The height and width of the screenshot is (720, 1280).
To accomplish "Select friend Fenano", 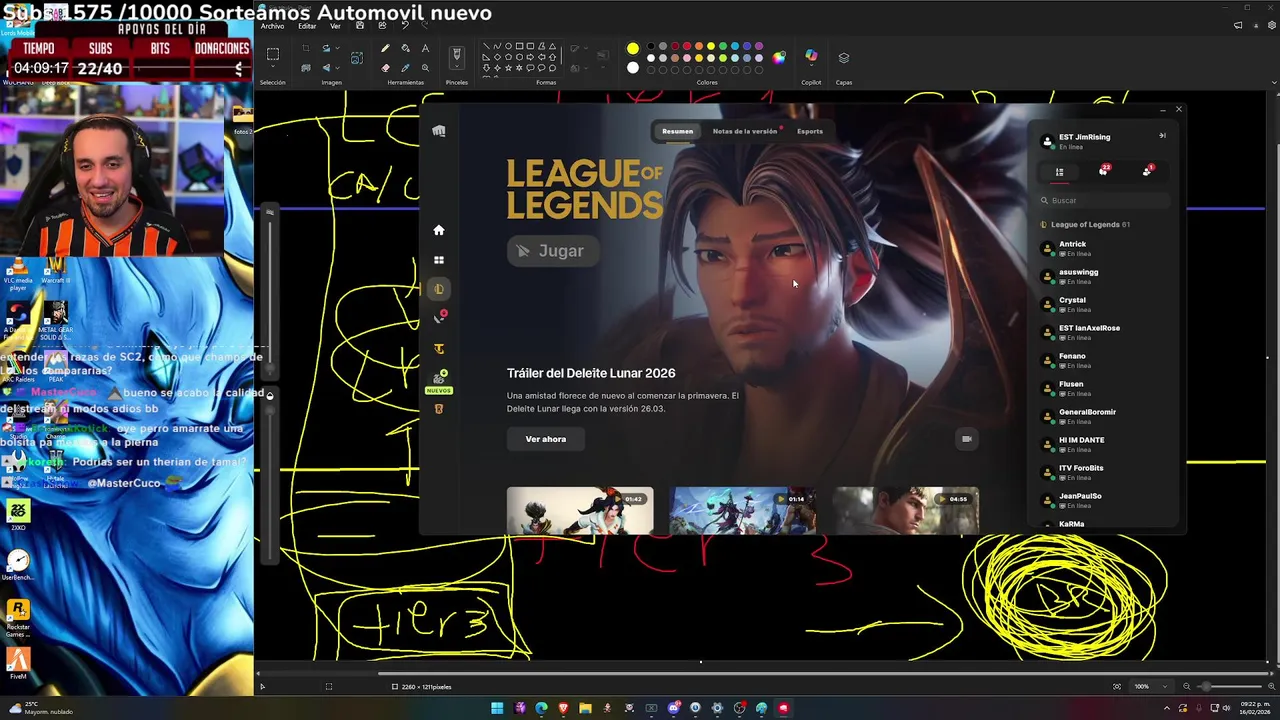I will click(x=1104, y=360).
